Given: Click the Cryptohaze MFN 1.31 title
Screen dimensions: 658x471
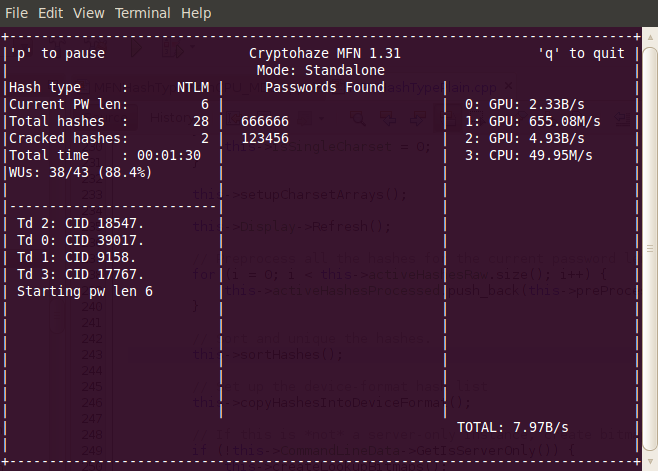Looking at the screenshot, I should tap(324, 53).
